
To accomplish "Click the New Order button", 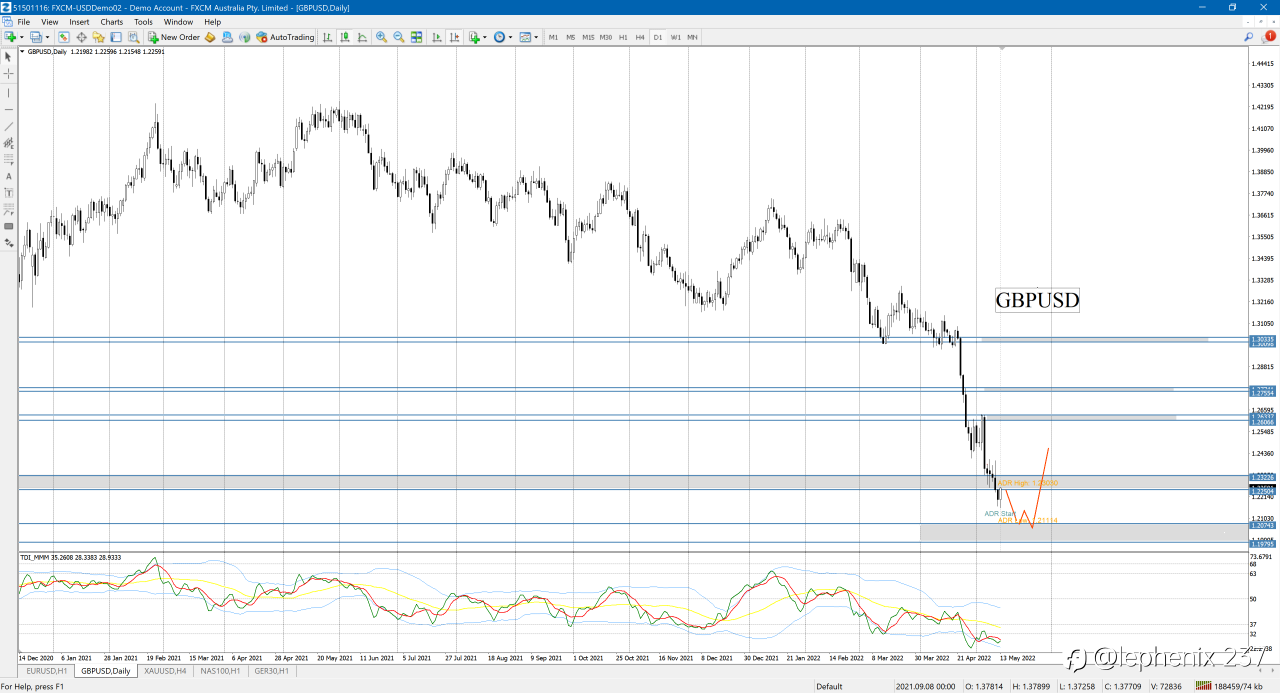I will 174,37.
